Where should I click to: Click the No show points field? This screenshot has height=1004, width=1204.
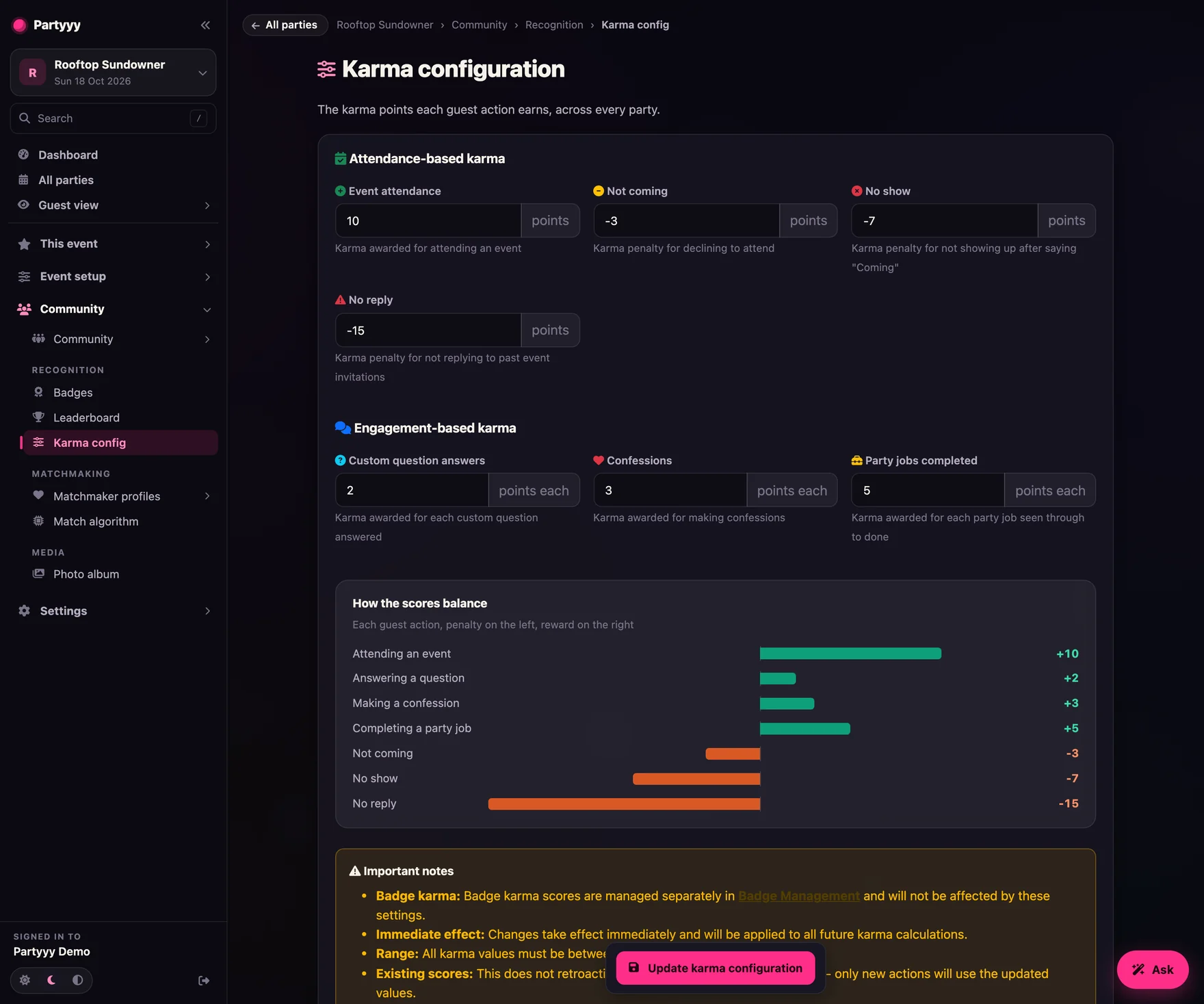[944, 220]
